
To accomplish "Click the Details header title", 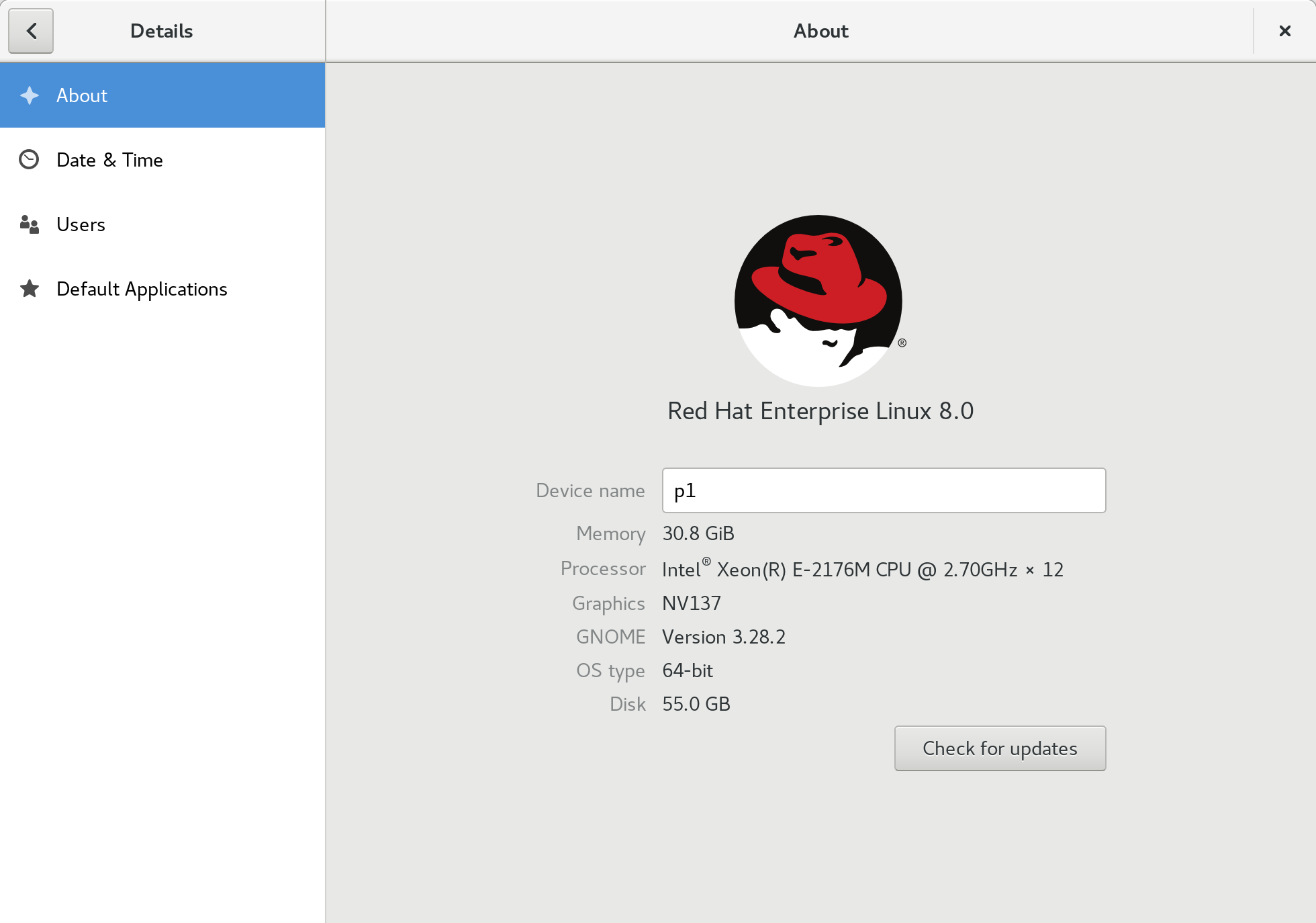I will [162, 31].
